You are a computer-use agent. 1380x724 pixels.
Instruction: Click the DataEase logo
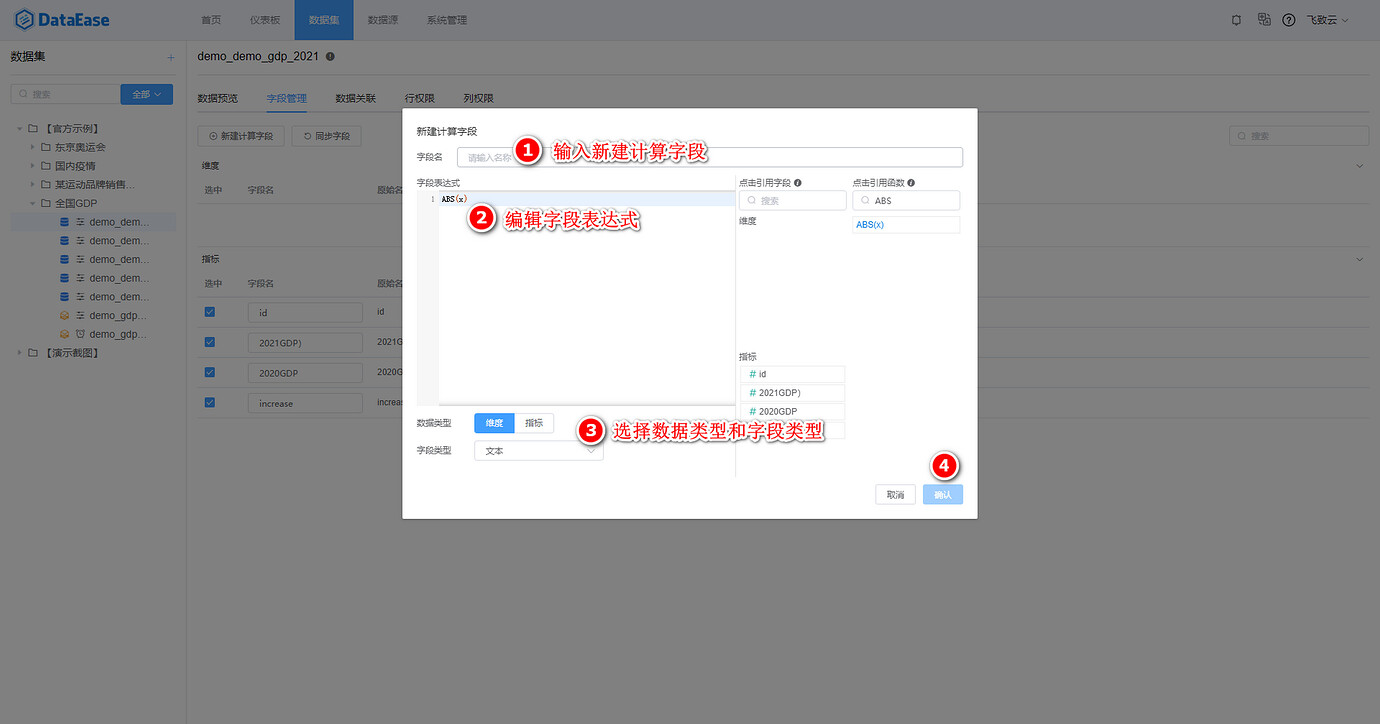(50, 19)
